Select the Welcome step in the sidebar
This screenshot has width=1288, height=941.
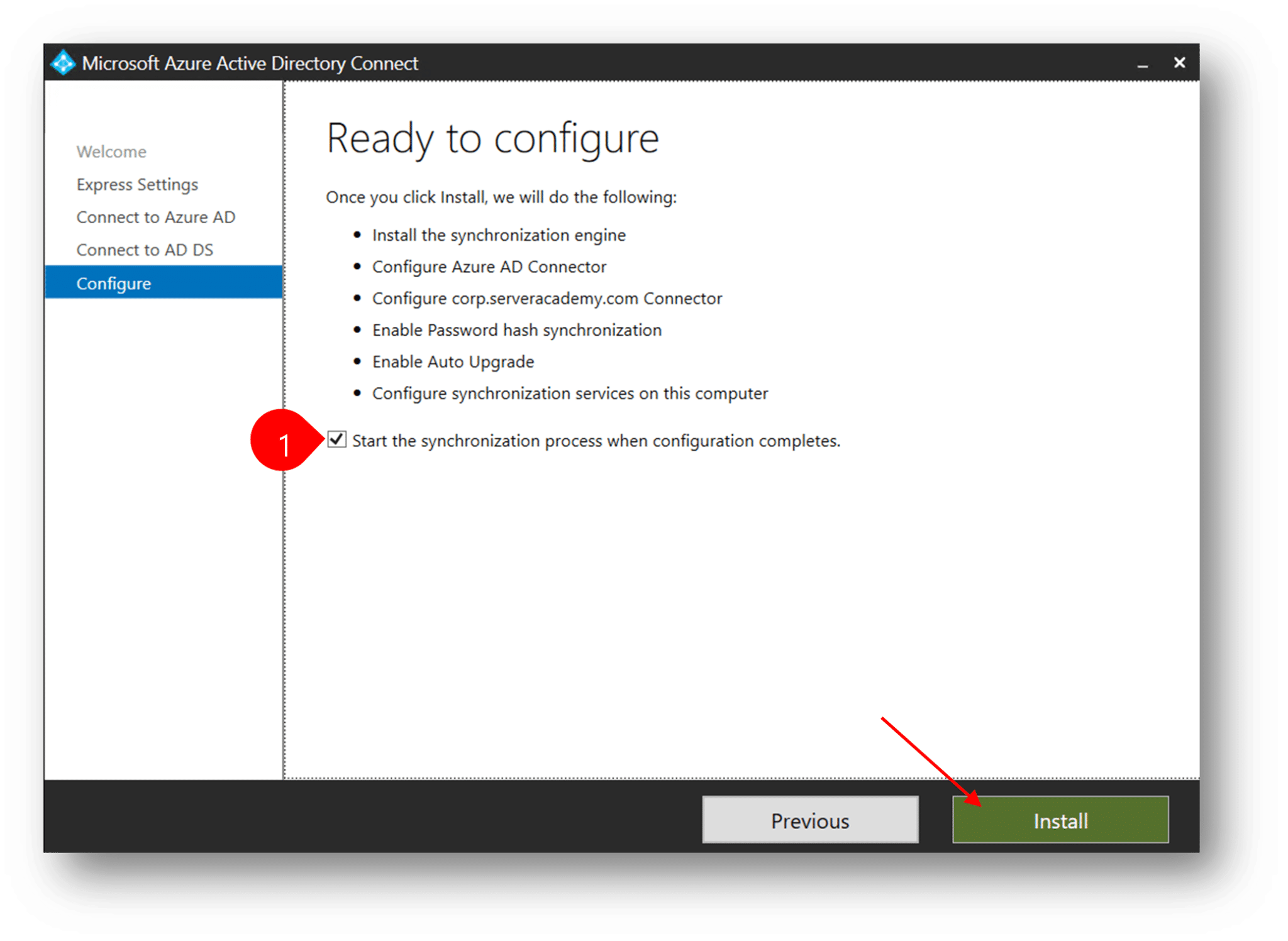[x=111, y=151]
